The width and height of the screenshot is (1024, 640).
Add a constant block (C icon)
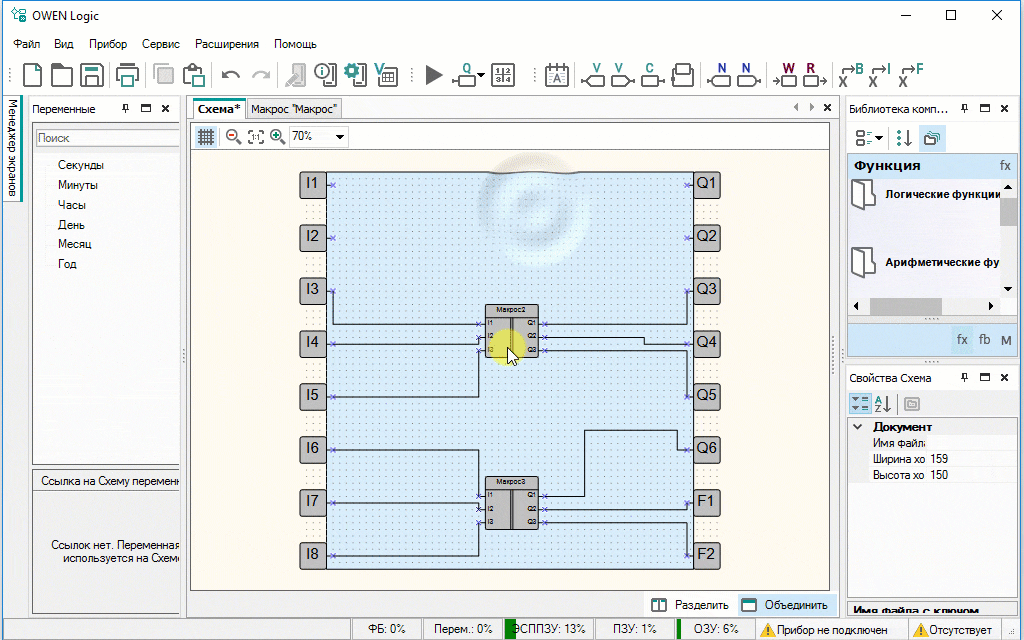(x=650, y=75)
